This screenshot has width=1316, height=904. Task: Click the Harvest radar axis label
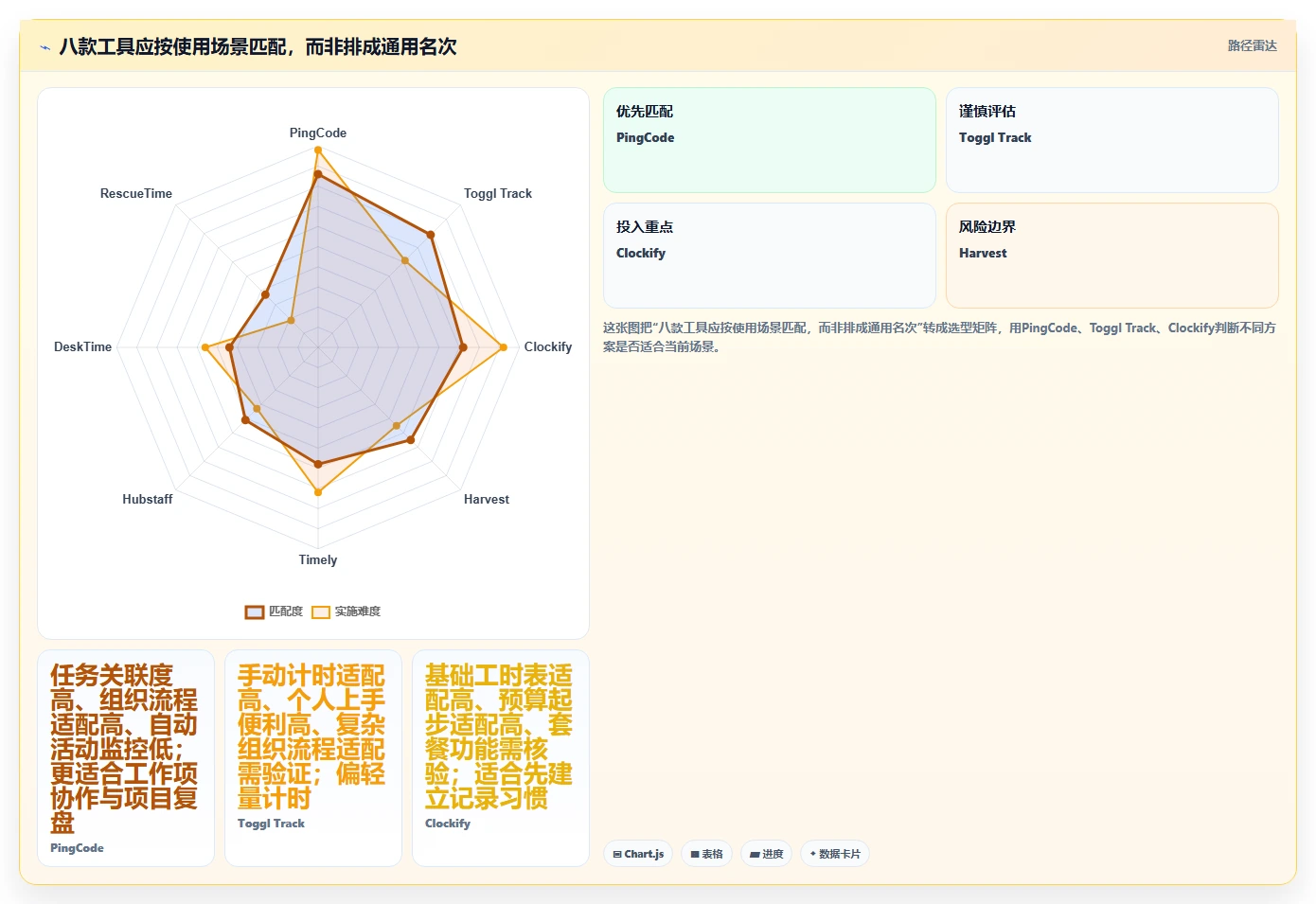tap(487, 499)
